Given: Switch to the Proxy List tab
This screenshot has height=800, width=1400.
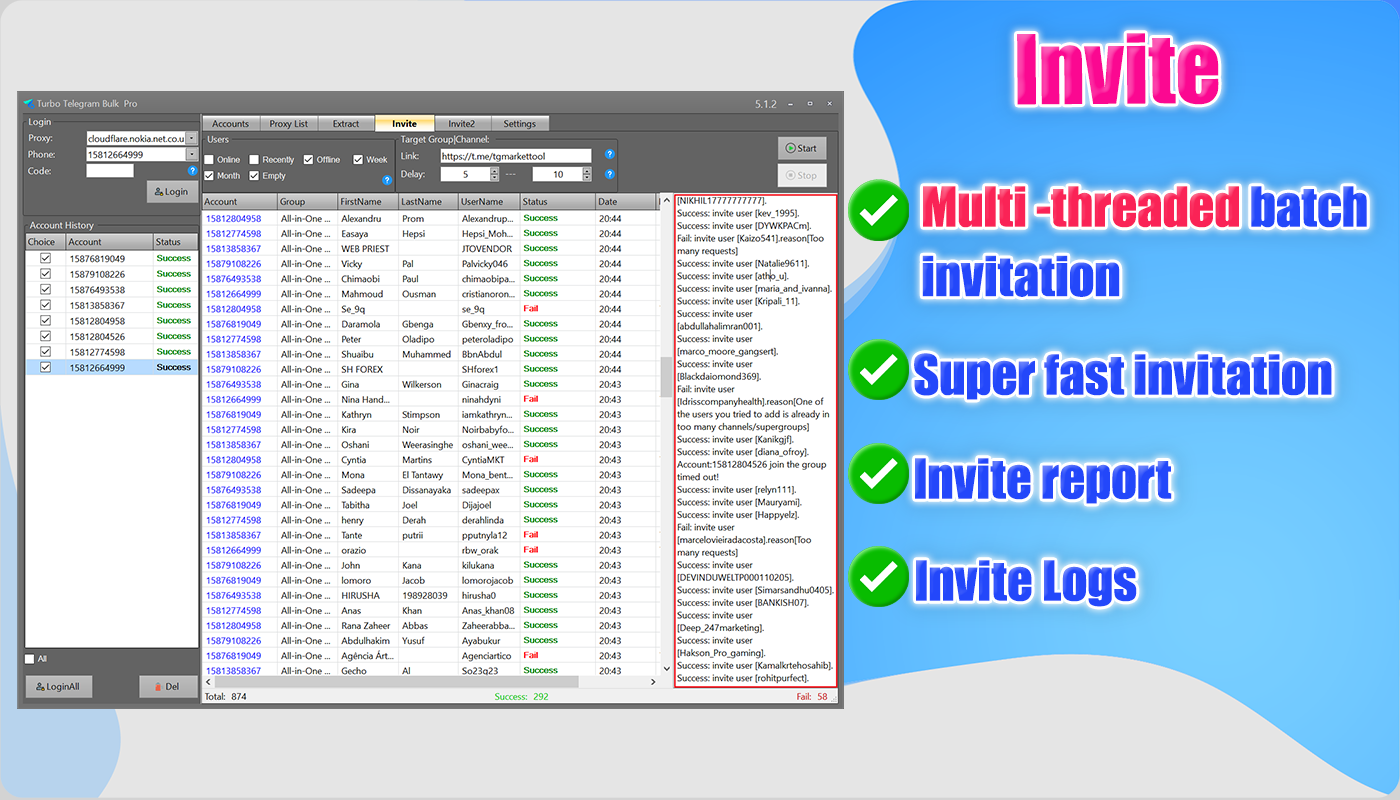Looking at the screenshot, I should (289, 124).
